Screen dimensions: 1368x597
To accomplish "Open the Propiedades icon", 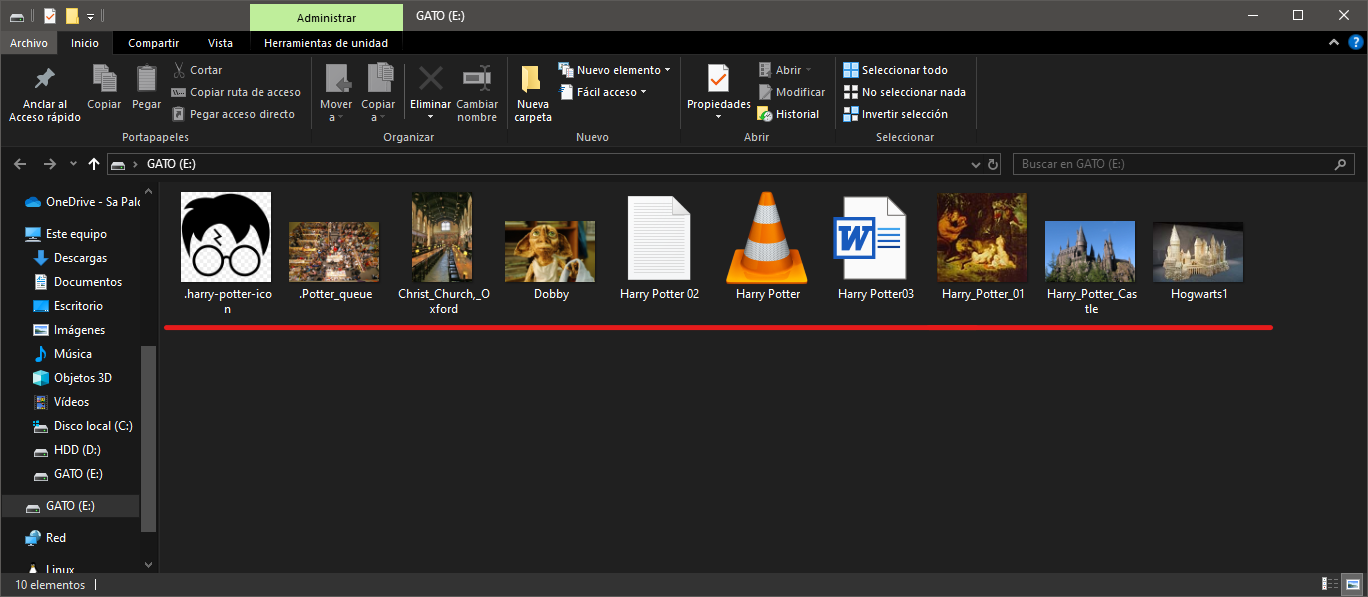I will (718, 80).
